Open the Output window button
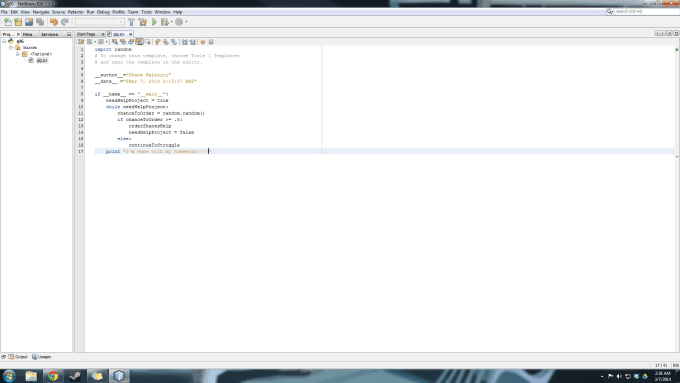Viewport: 680px width, 383px height. point(18,357)
